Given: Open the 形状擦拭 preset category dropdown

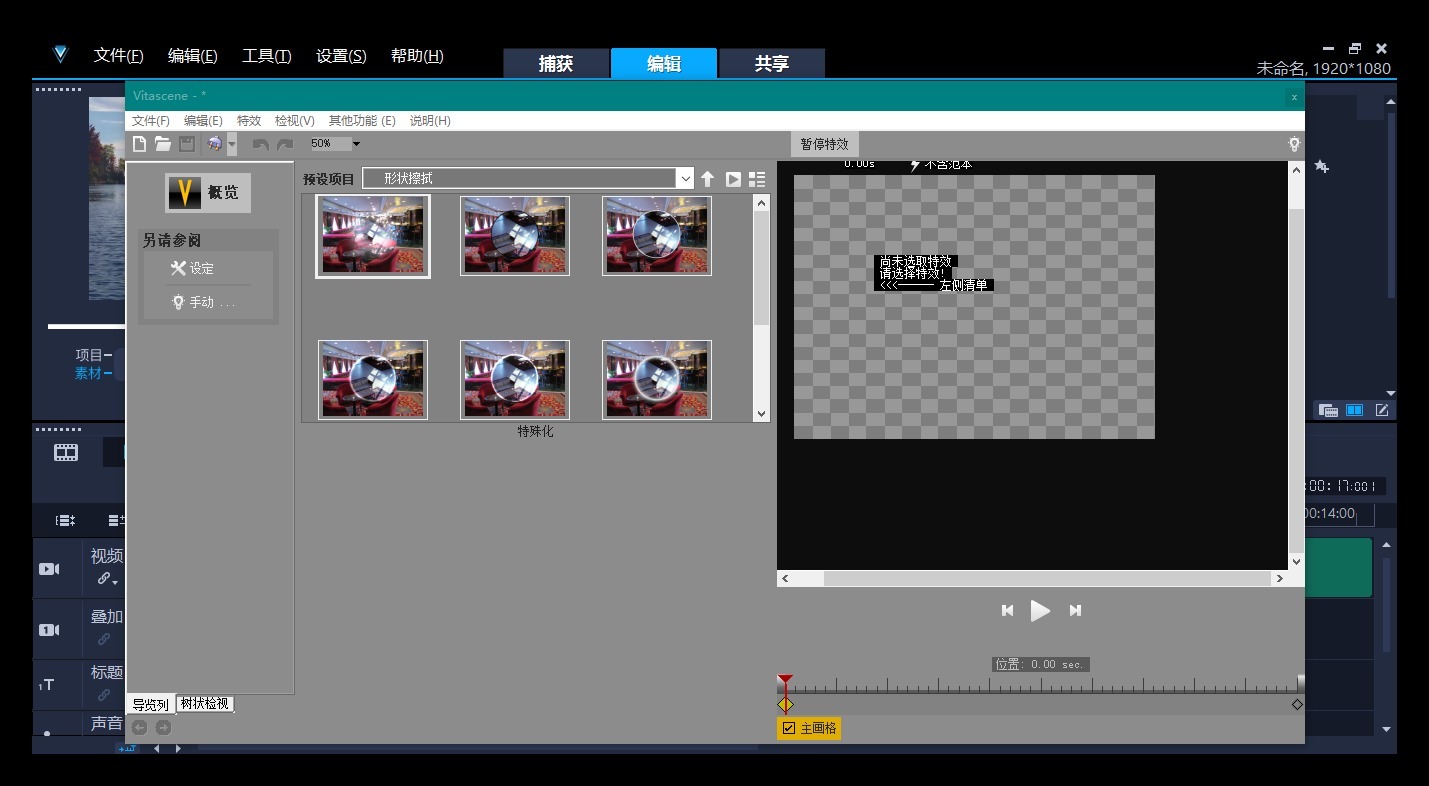Looking at the screenshot, I should coord(684,179).
